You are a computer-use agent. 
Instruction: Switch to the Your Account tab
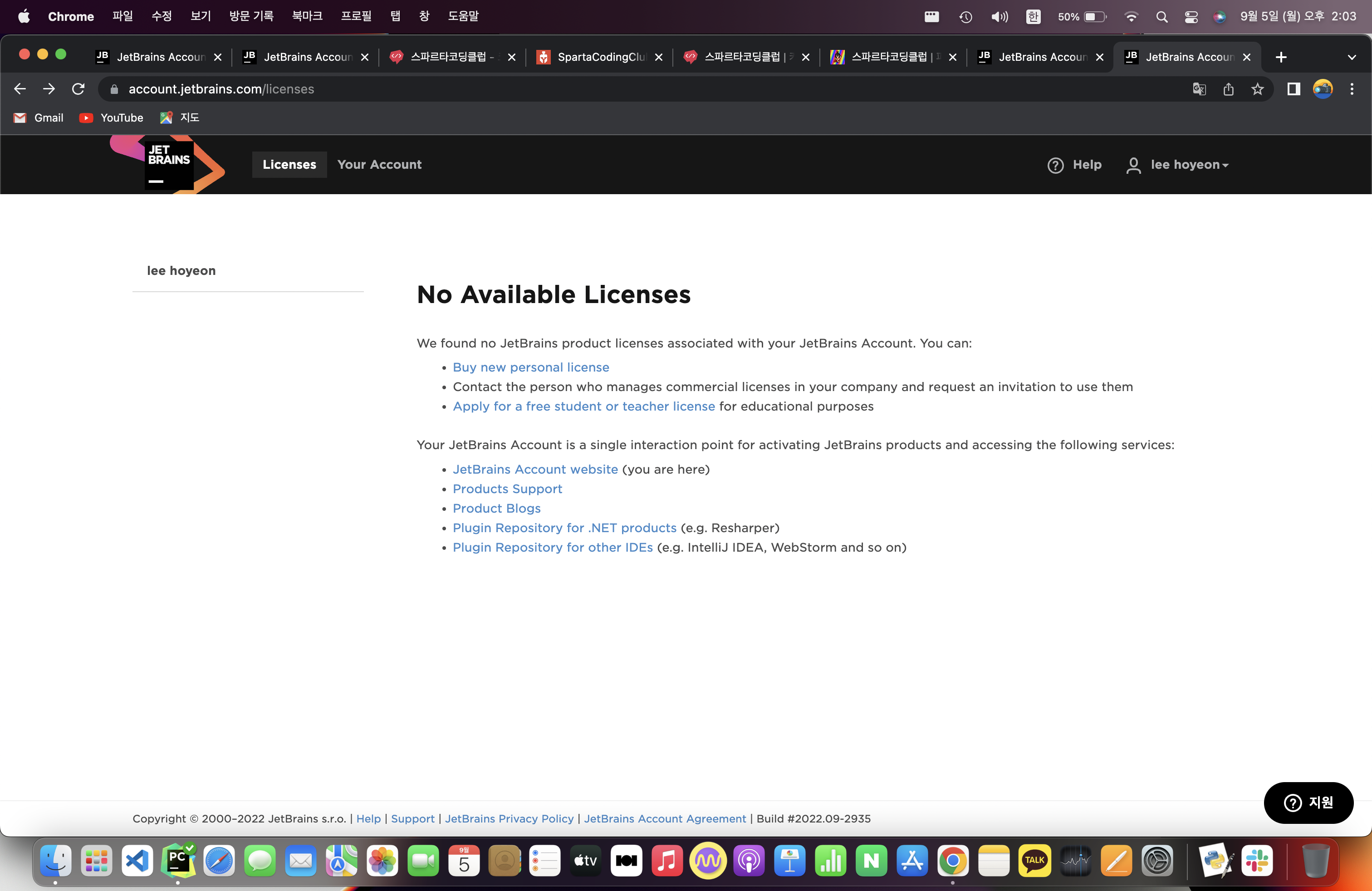[x=379, y=165]
